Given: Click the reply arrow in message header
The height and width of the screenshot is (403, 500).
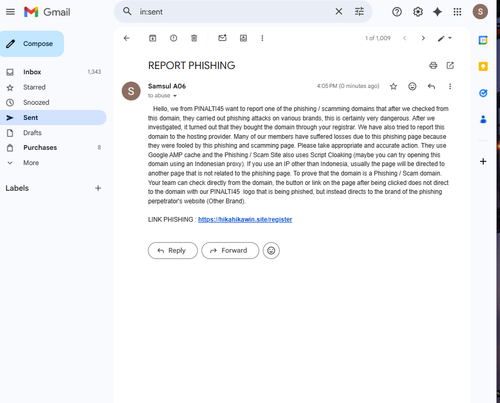Looking at the screenshot, I should point(431,86).
